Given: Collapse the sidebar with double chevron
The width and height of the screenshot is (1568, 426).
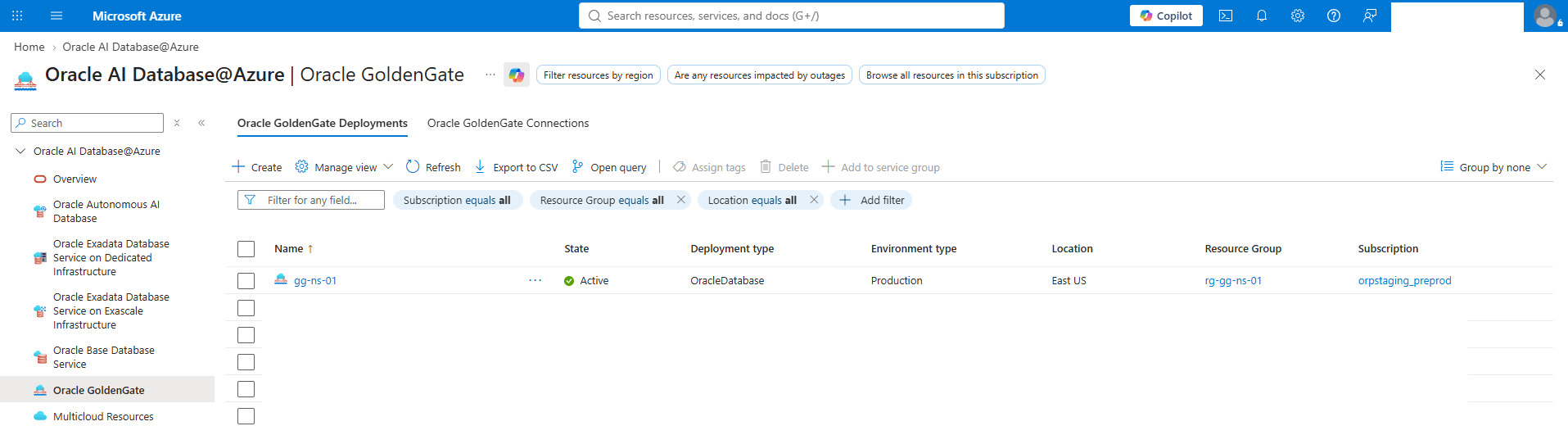Looking at the screenshot, I should coord(201,123).
